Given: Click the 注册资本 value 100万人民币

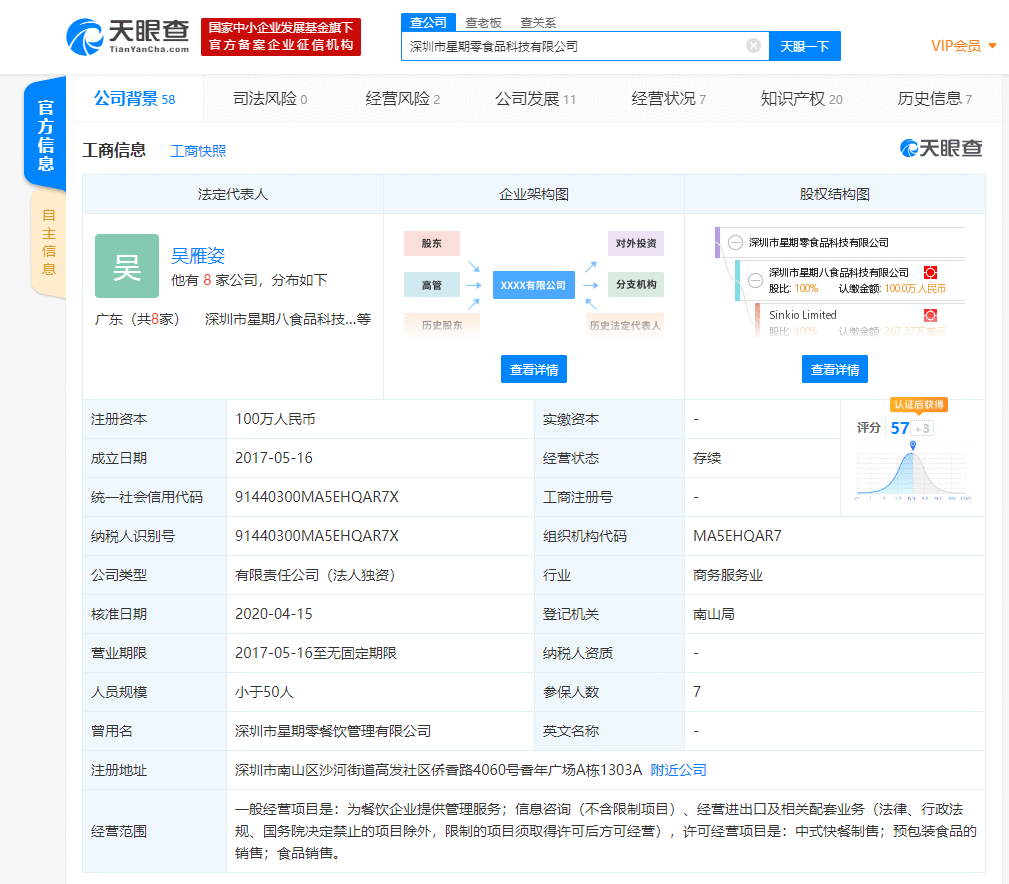Looking at the screenshot, I should (x=275, y=419).
